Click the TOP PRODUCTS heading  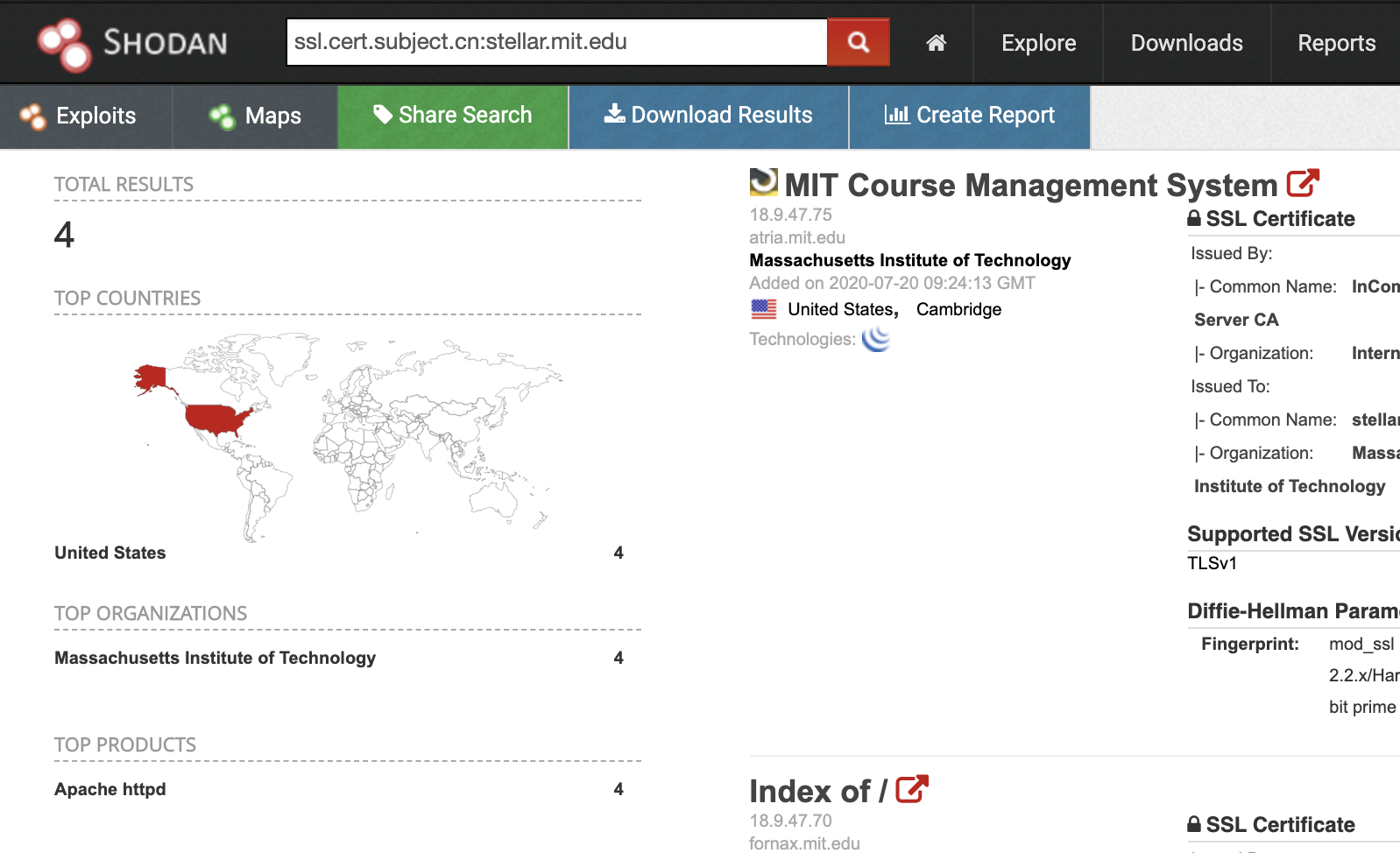coord(125,745)
